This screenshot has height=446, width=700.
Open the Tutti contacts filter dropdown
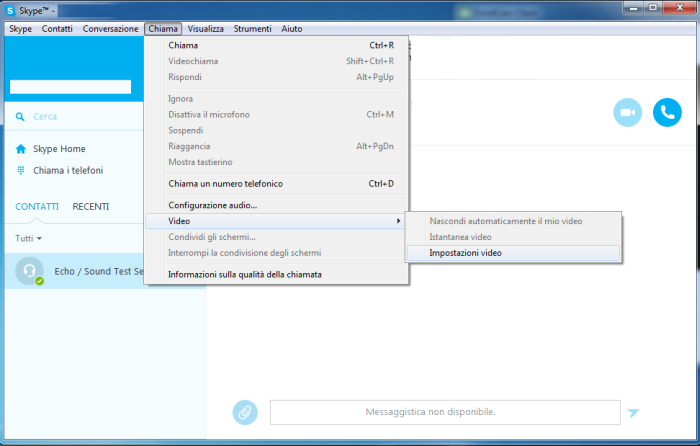click(x=28, y=238)
